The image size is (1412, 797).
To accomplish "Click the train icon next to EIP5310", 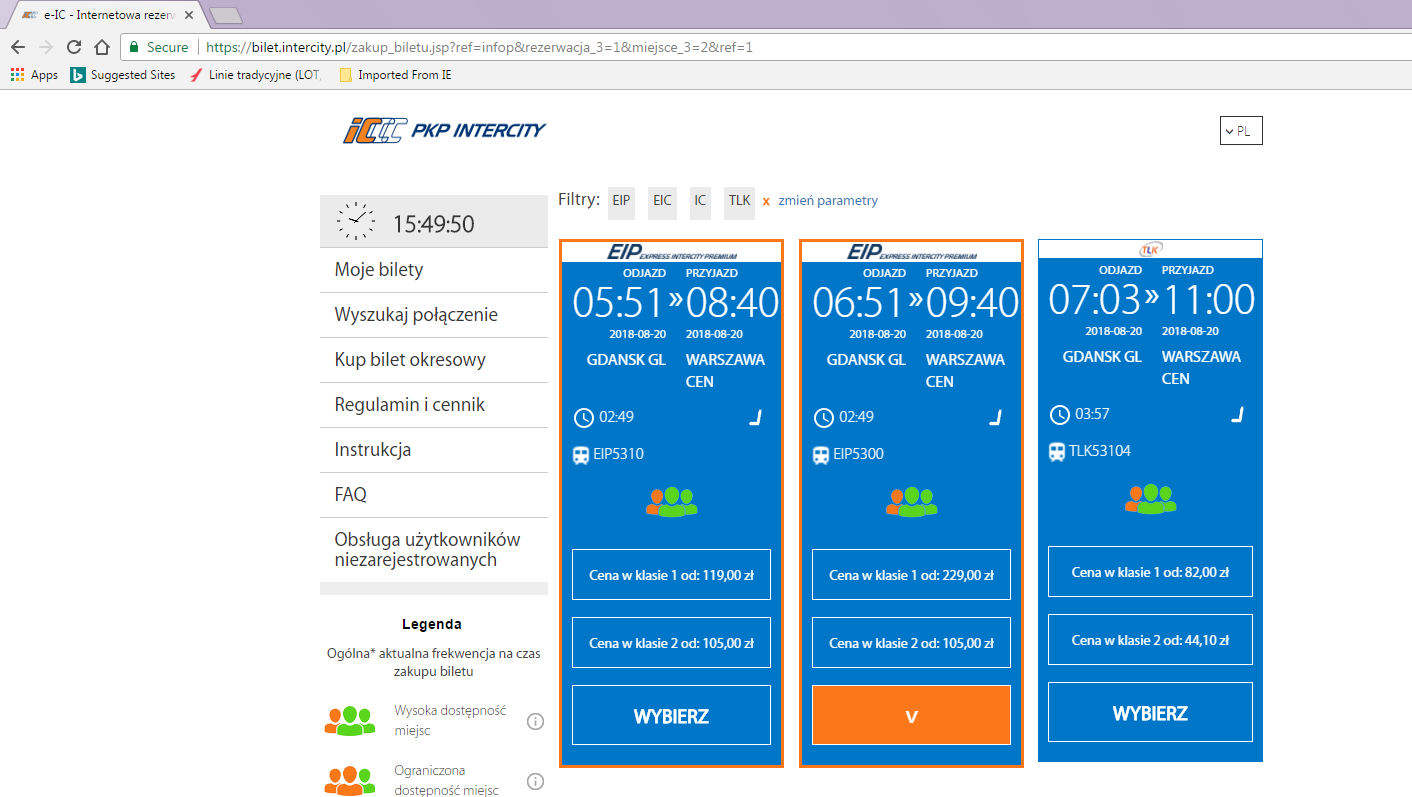I will (x=581, y=455).
